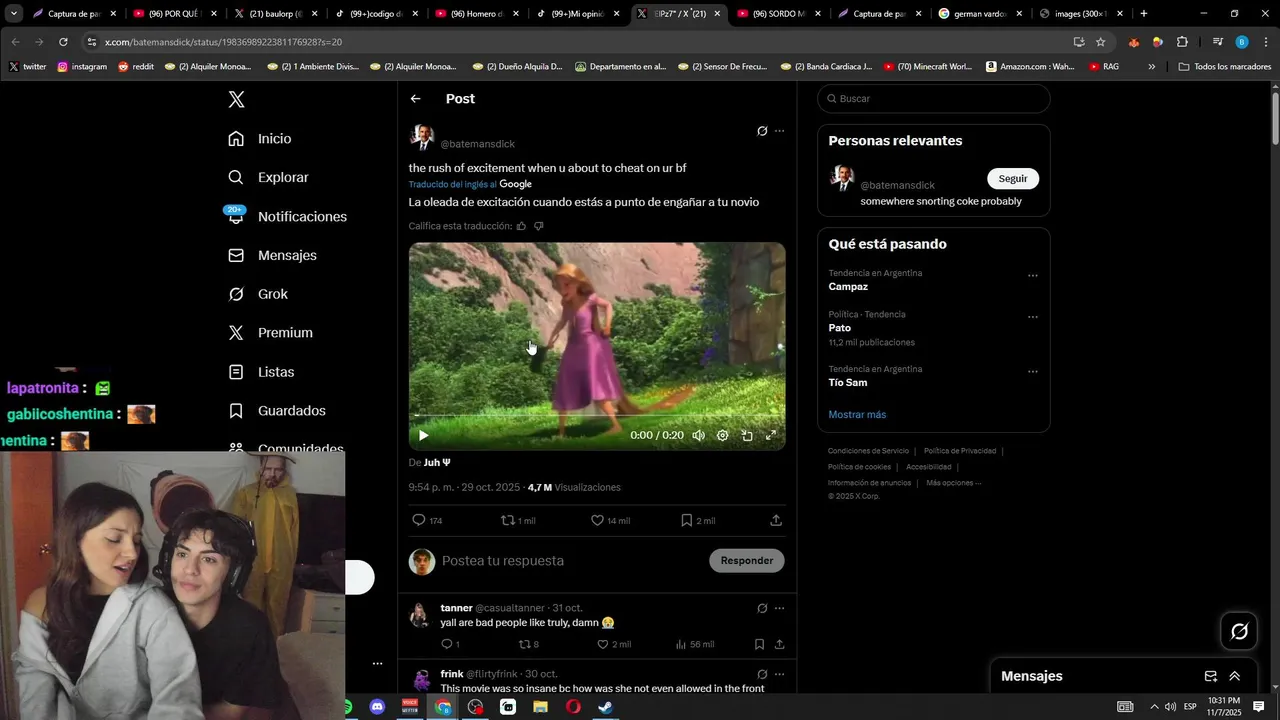This screenshot has height=720, width=1280.
Task: Open Guardados in the sidebar
Action: point(277,411)
